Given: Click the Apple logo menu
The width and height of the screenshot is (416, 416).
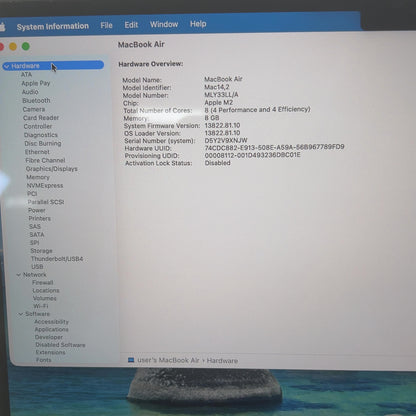Looking at the screenshot, I should tap(2, 27).
